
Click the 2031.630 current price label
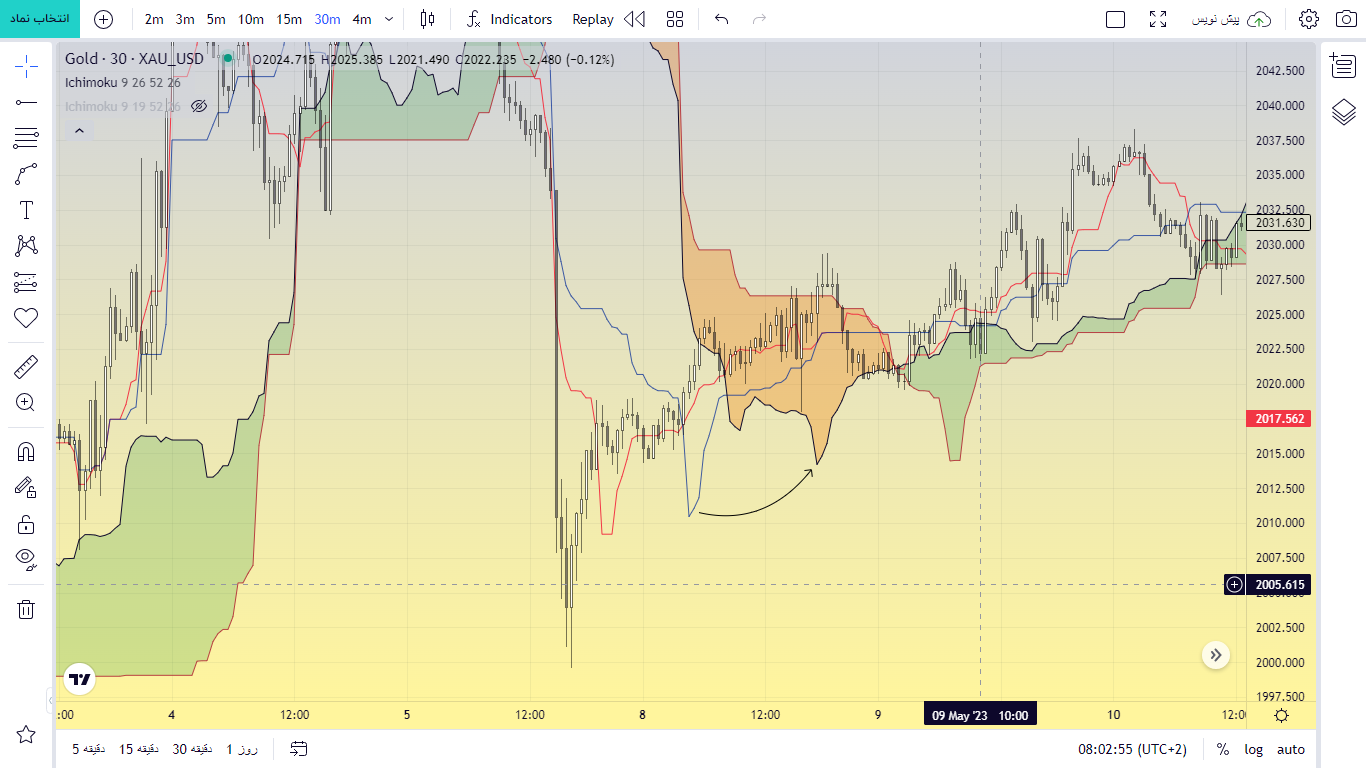click(x=1278, y=223)
